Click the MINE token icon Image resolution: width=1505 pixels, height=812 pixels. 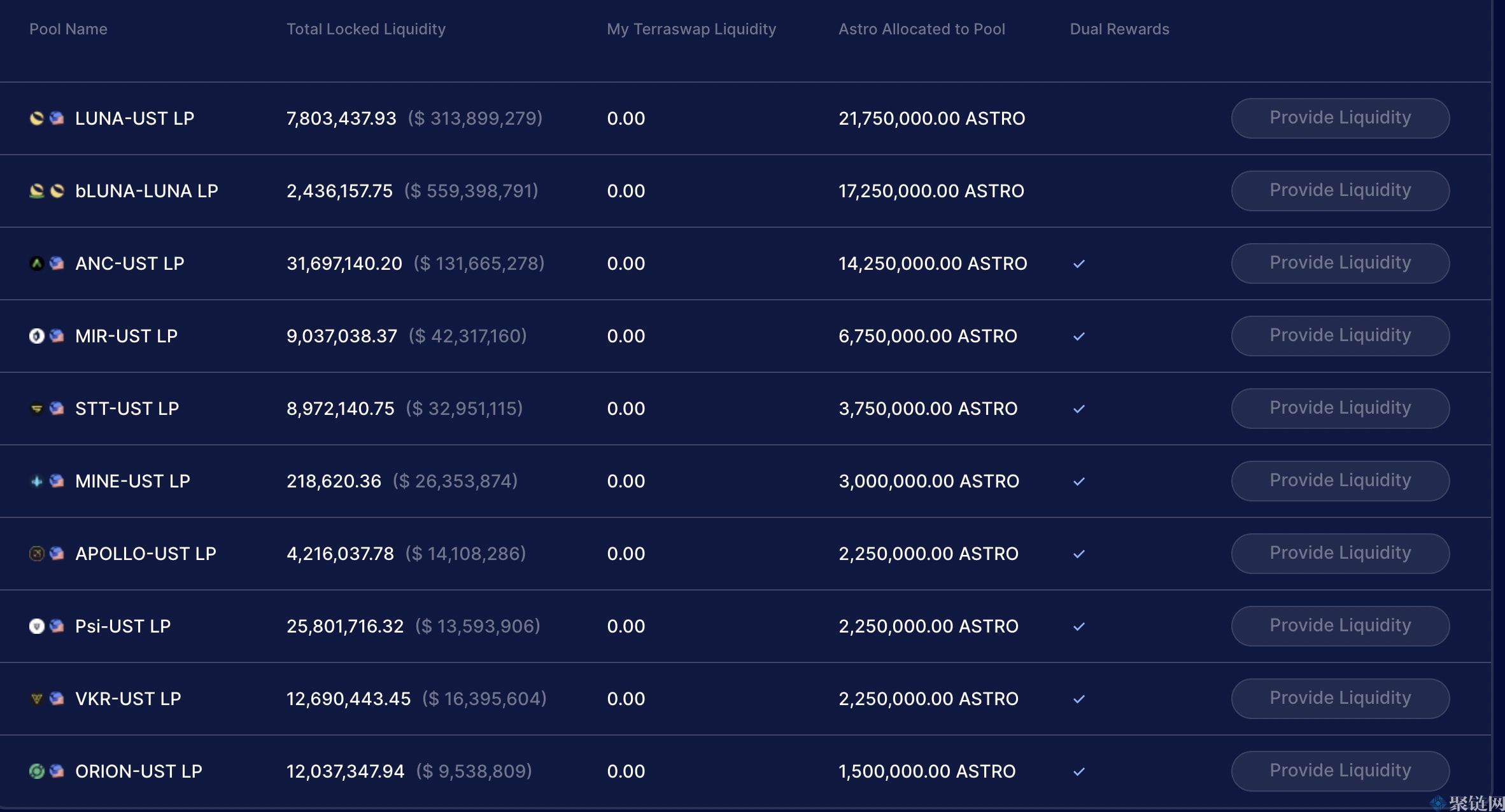(37, 481)
